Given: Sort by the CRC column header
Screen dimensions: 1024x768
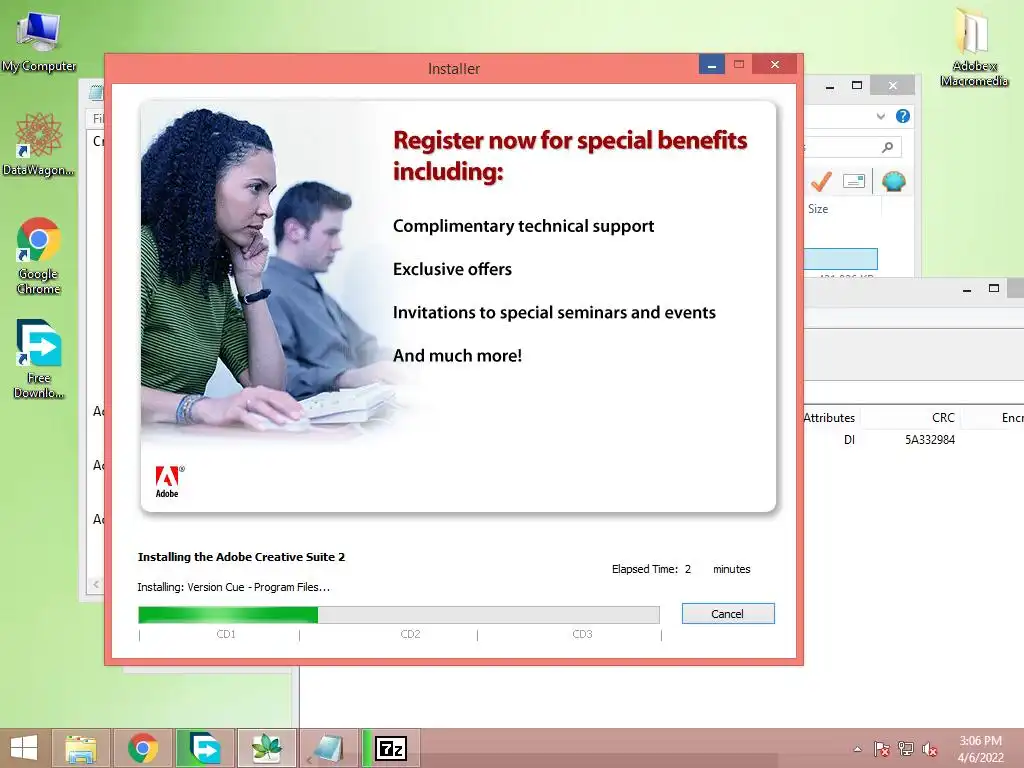Looking at the screenshot, I should pyautogui.click(x=943, y=418).
